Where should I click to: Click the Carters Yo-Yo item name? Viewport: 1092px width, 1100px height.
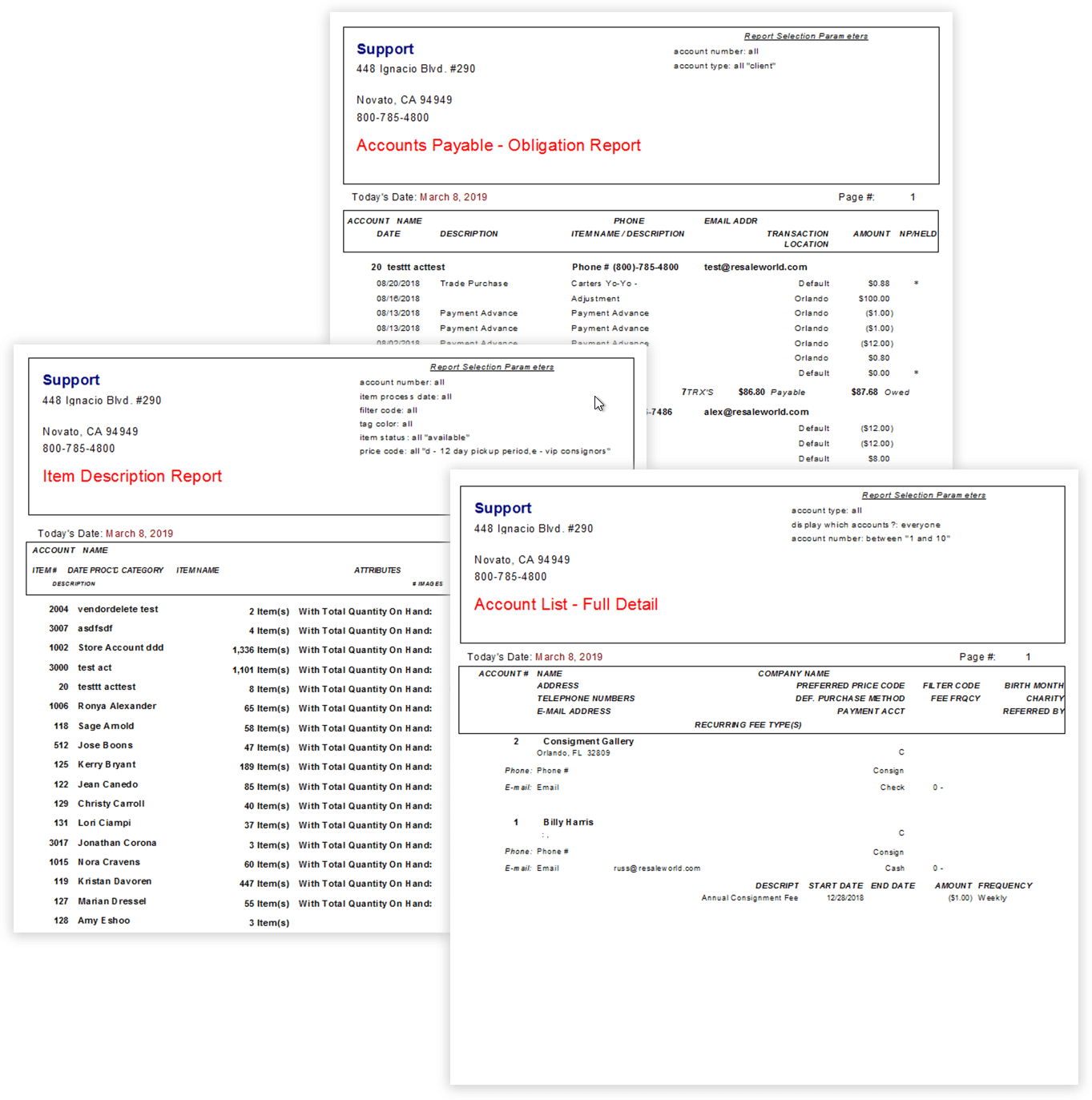point(604,284)
